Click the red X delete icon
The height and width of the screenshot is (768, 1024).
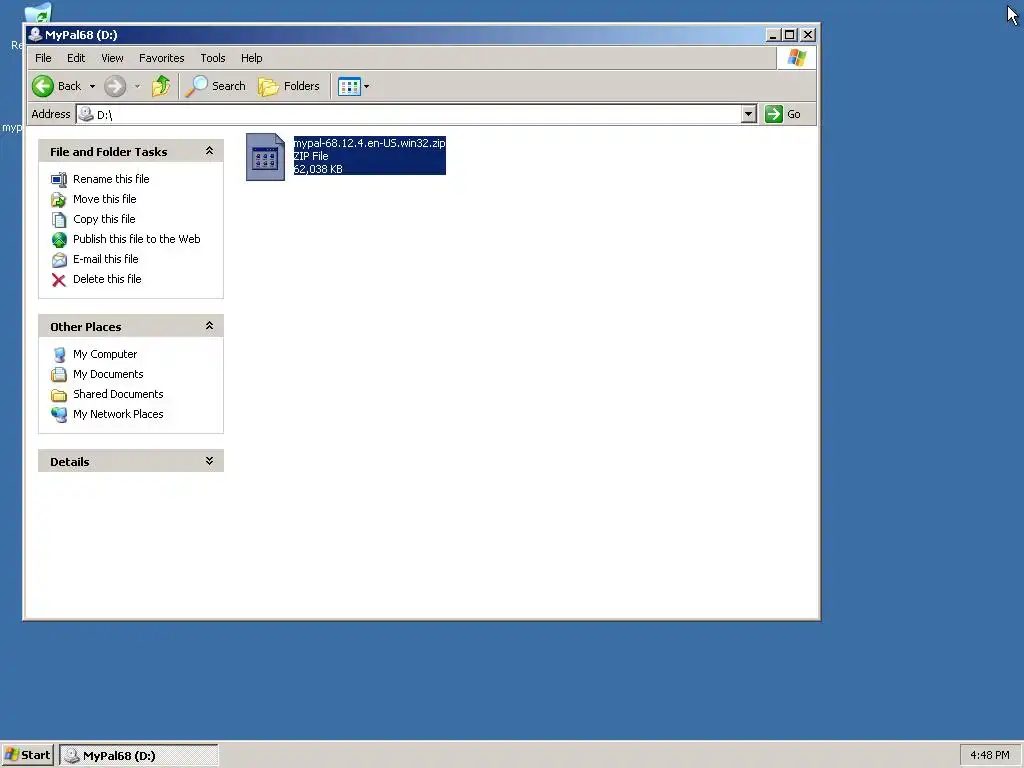(59, 280)
